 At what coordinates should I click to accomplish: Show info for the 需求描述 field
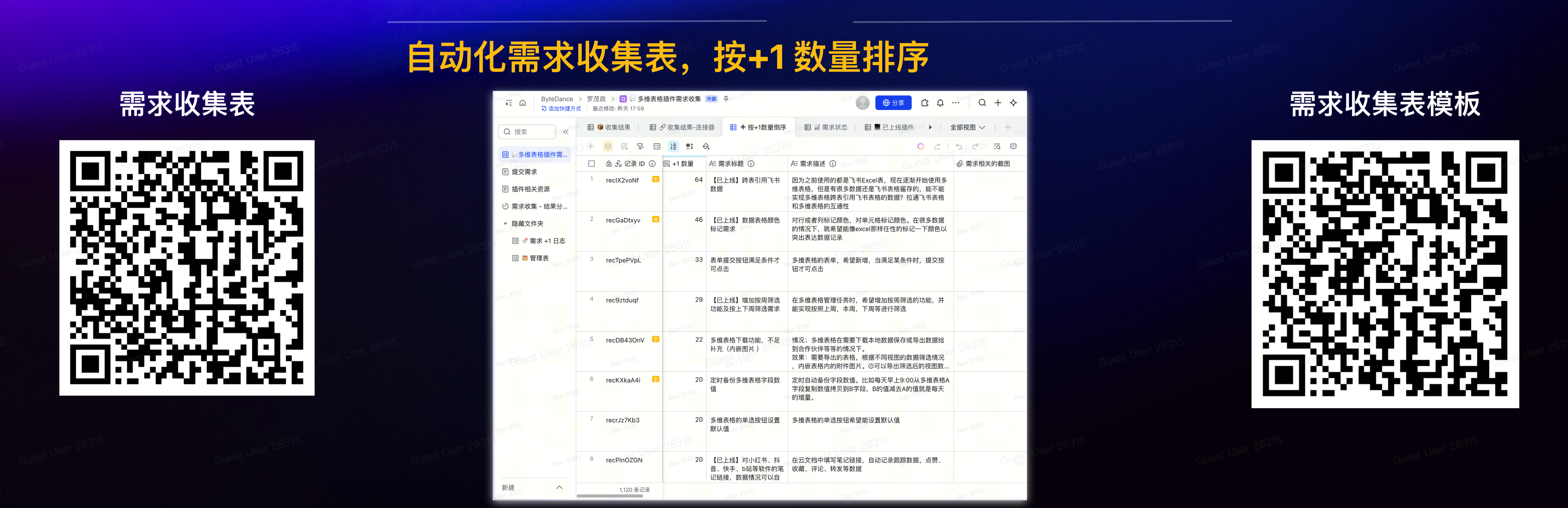[833, 164]
